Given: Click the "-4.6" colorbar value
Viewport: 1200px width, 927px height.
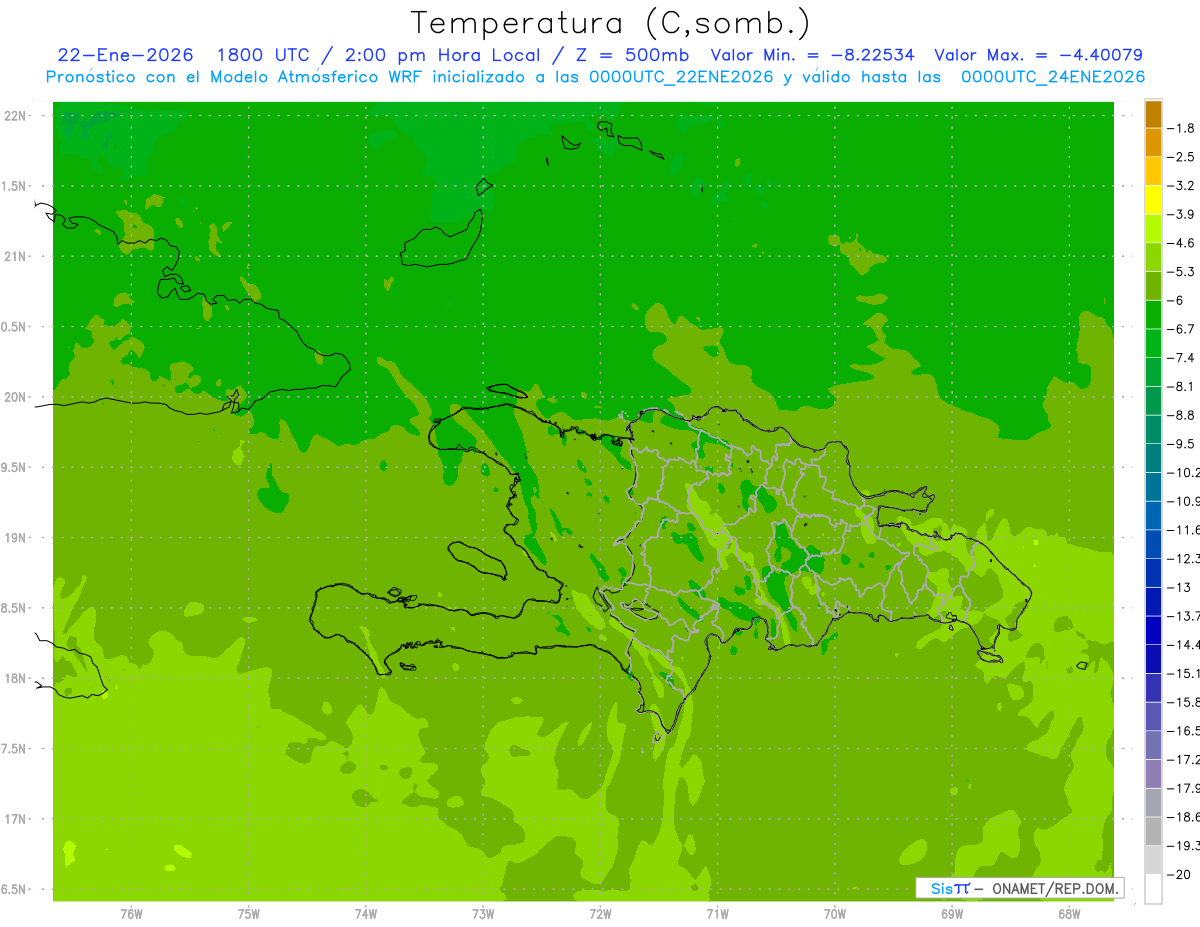Looking at the screenshot, I should (1182, 243).
